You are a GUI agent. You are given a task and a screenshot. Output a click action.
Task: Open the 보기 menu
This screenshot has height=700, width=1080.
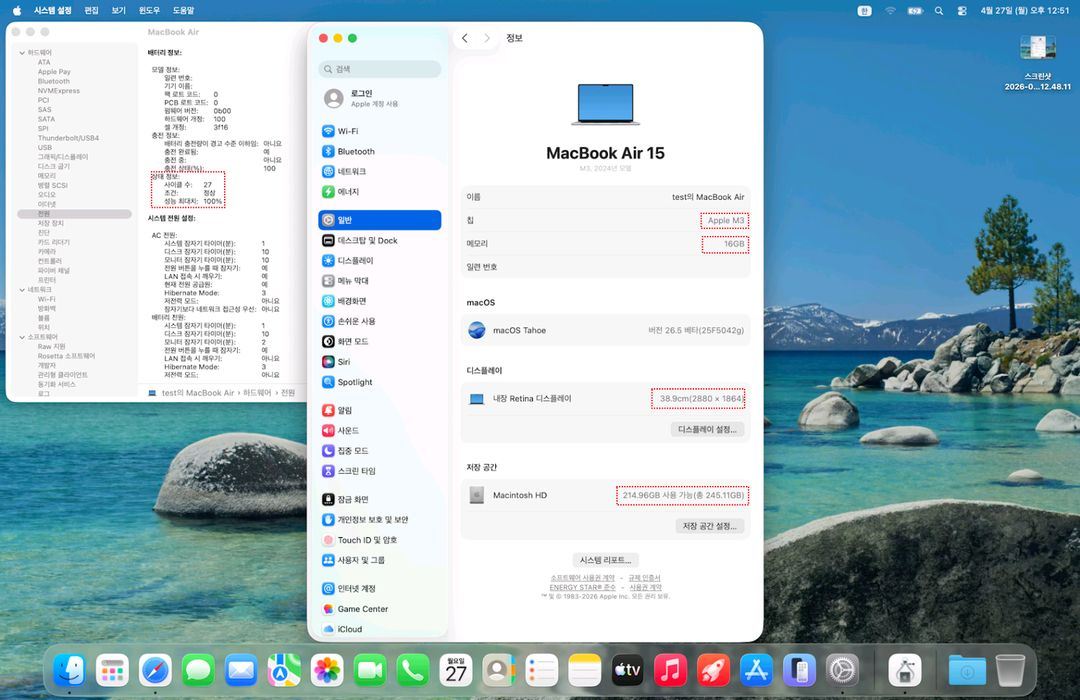coord(118,10)
